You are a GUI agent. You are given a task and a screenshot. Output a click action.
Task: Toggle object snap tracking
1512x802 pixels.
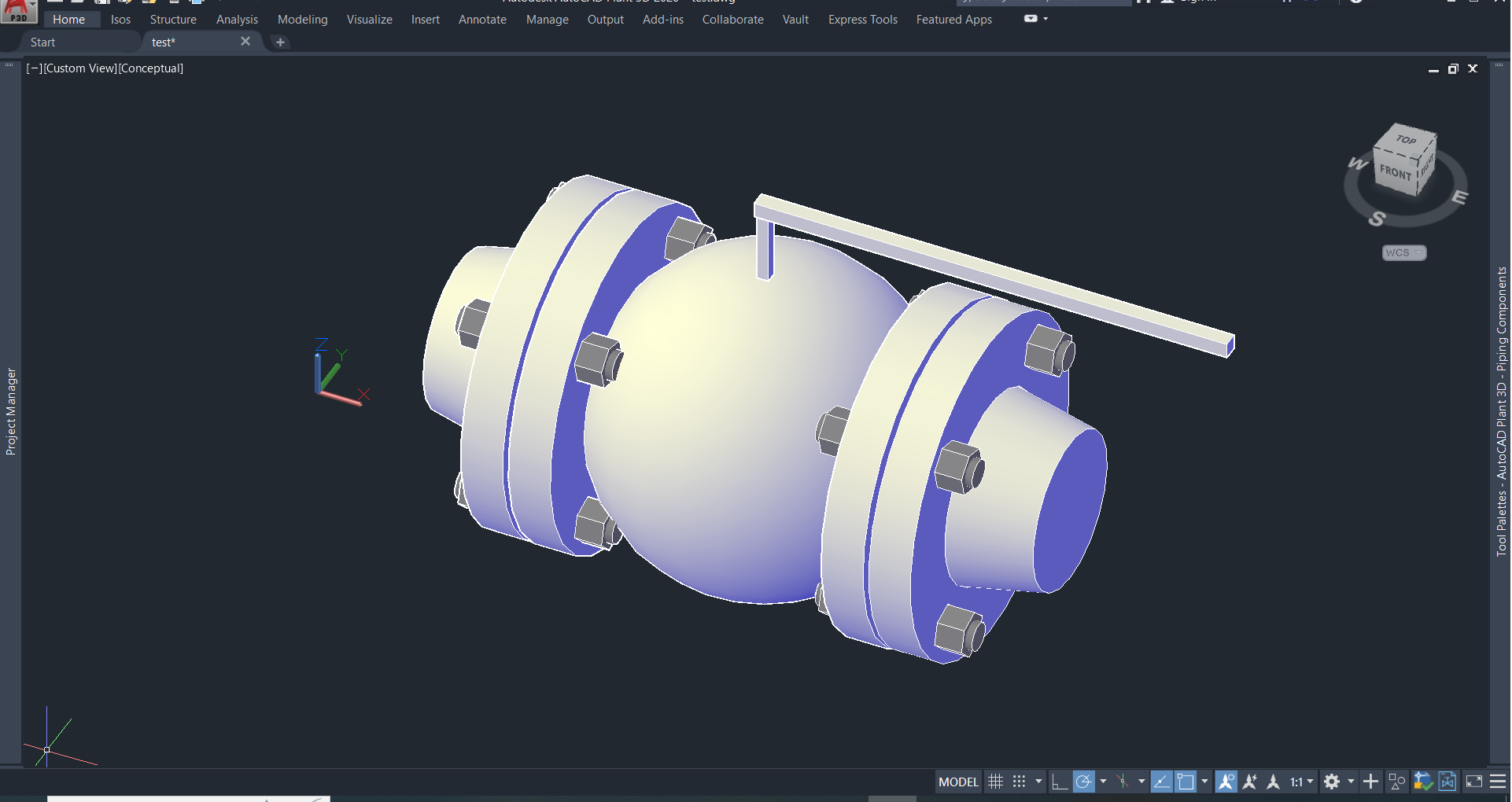(1161, 782)
